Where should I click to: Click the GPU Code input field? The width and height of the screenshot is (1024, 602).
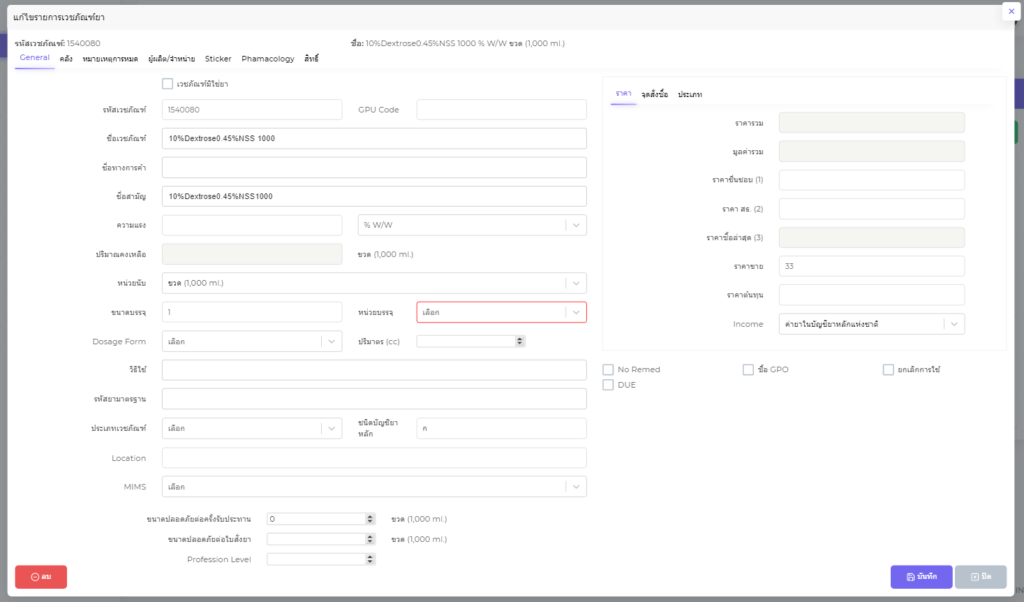pyautogui.click(x=501, y=109)
